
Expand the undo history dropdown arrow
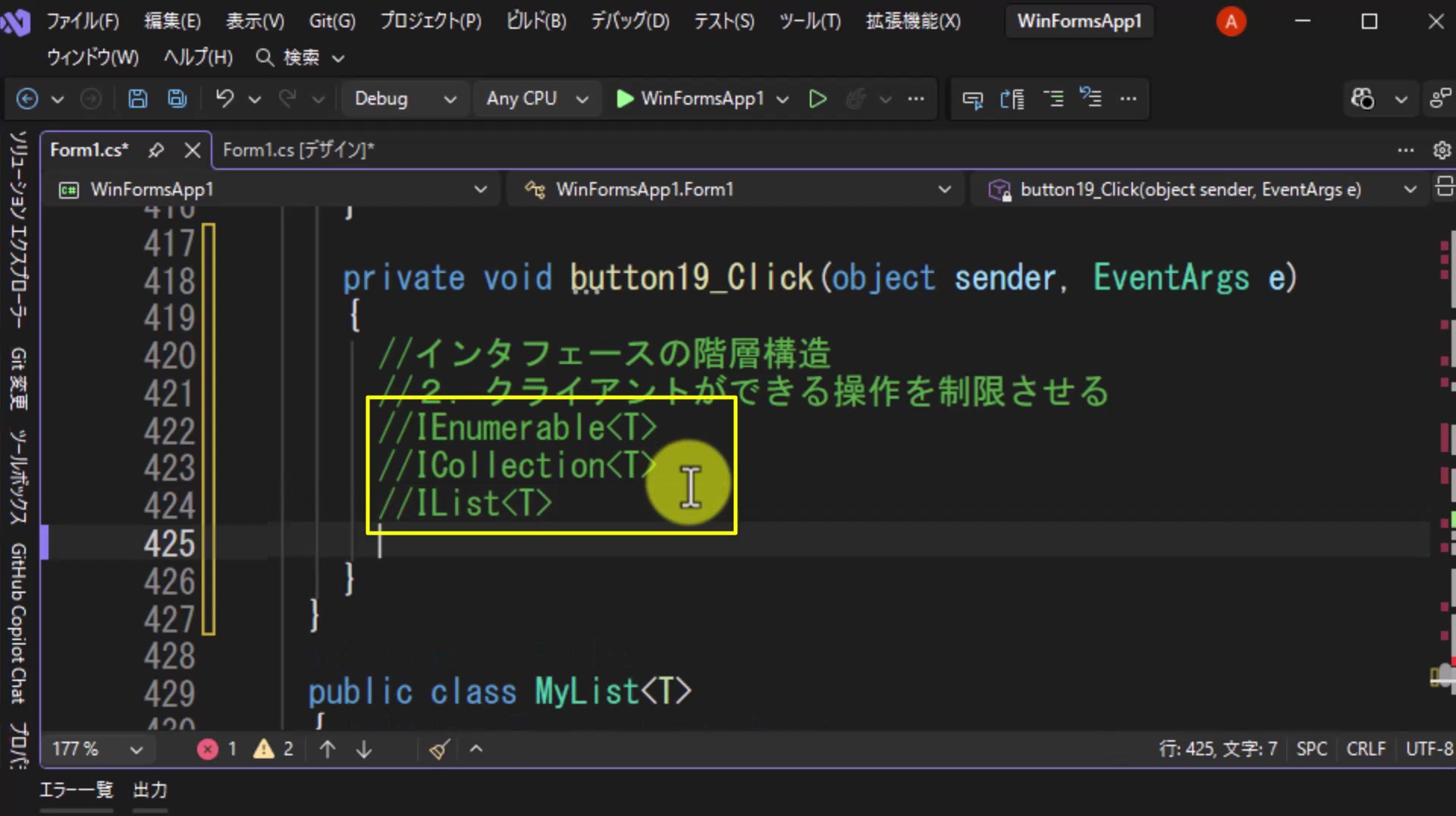[x=255, y=99]
